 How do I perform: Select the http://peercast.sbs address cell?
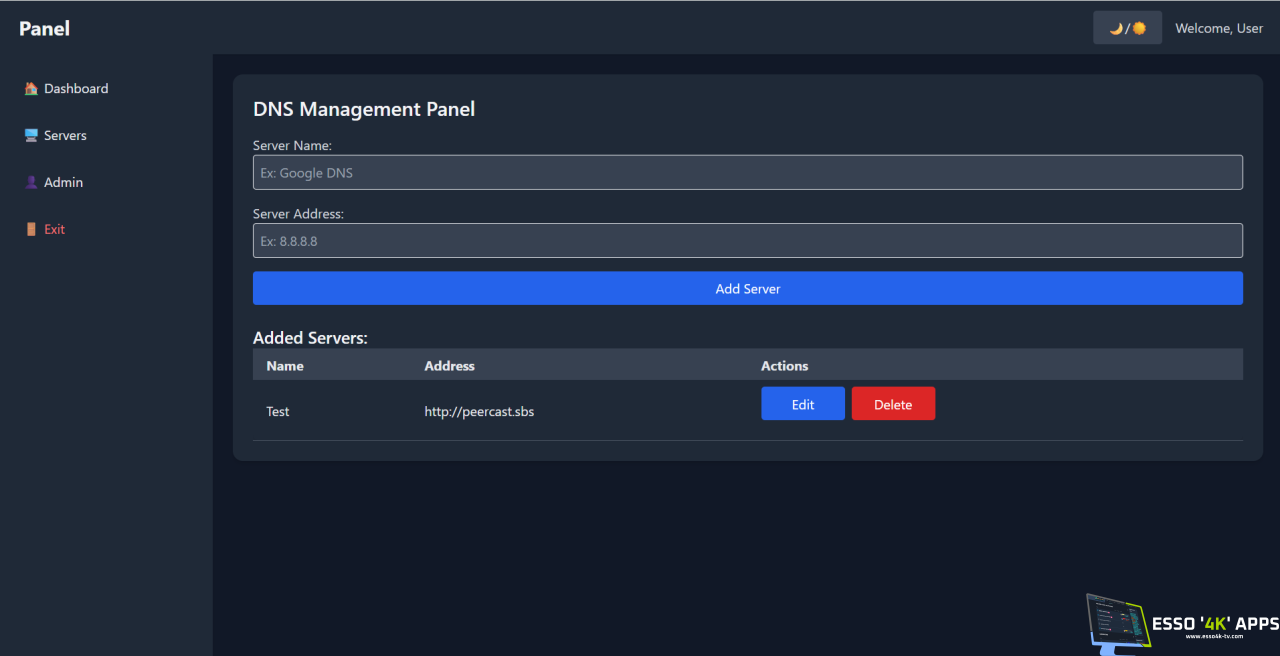pos(479,412)
